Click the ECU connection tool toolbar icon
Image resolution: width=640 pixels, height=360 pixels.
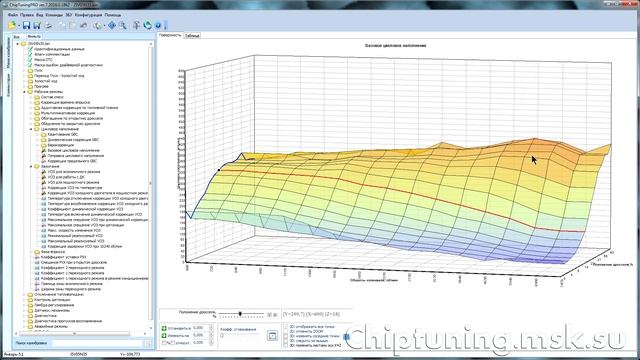136,25
